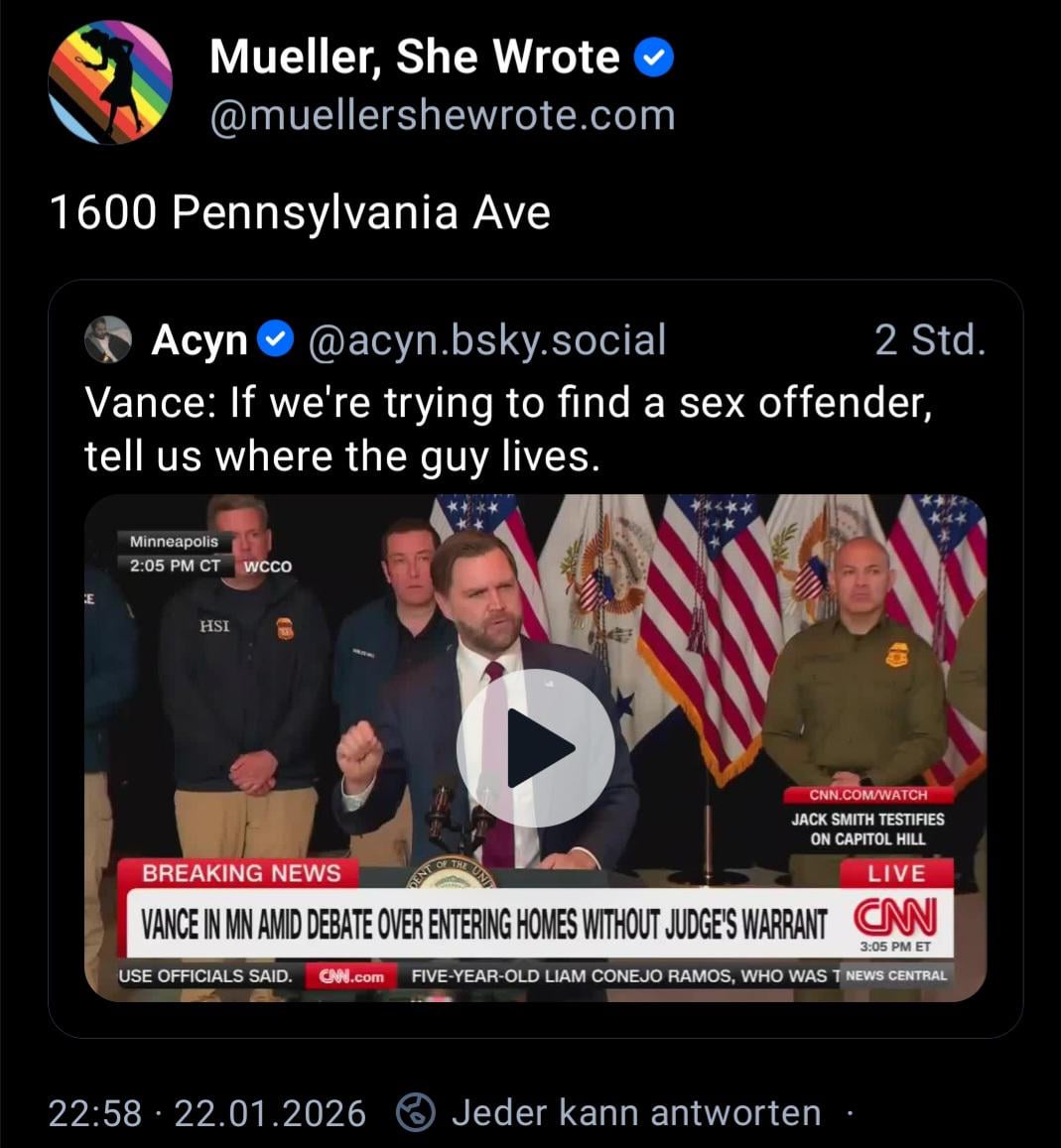Click the red LIVE badge in the video
The height and width of the screenshot is (1148, 1061).
tap(895, 874)
